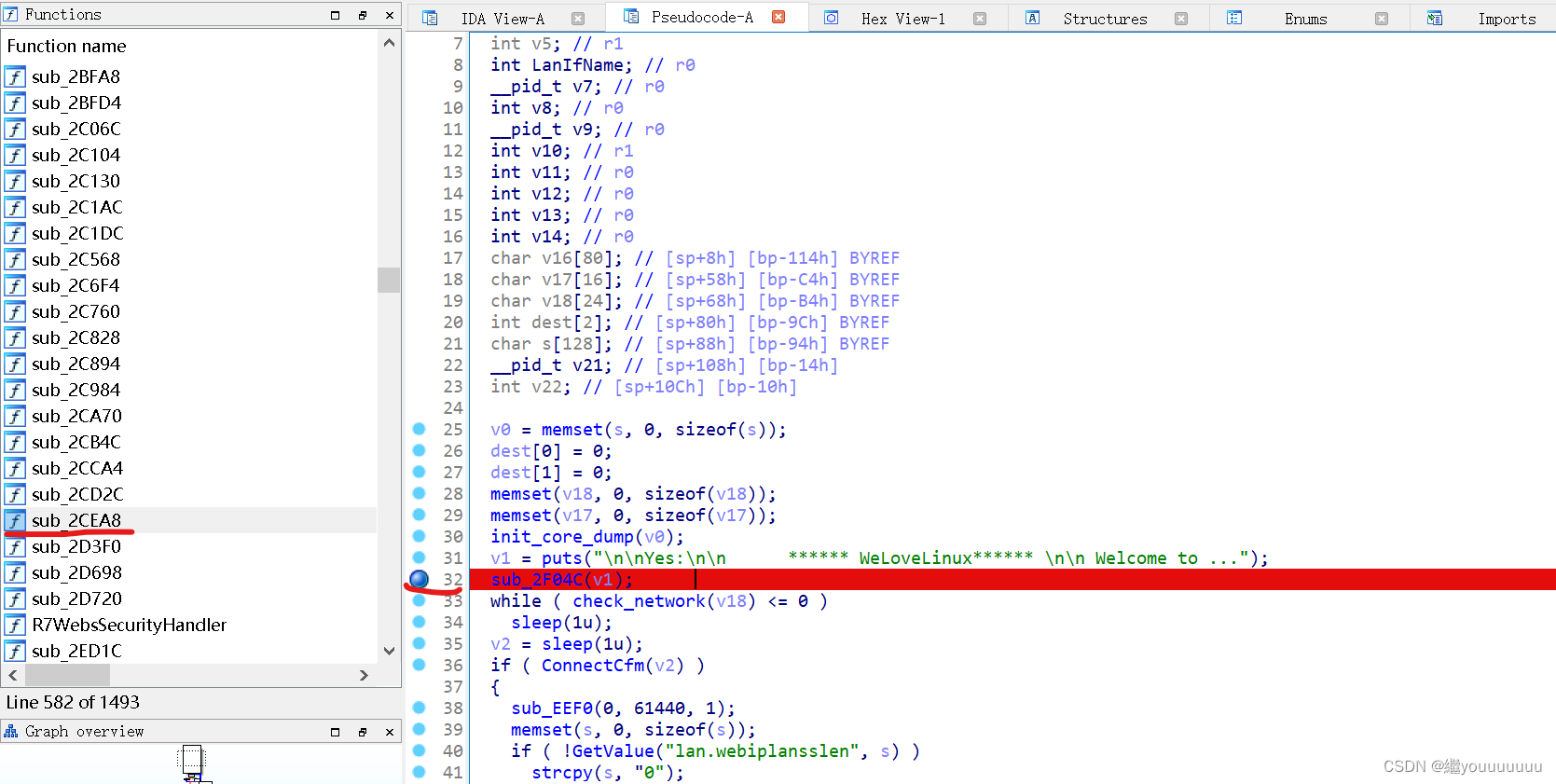The image size is (1556, 784).
Task: Set a breakpoint on line 28
Action: (x=420, y=493)
